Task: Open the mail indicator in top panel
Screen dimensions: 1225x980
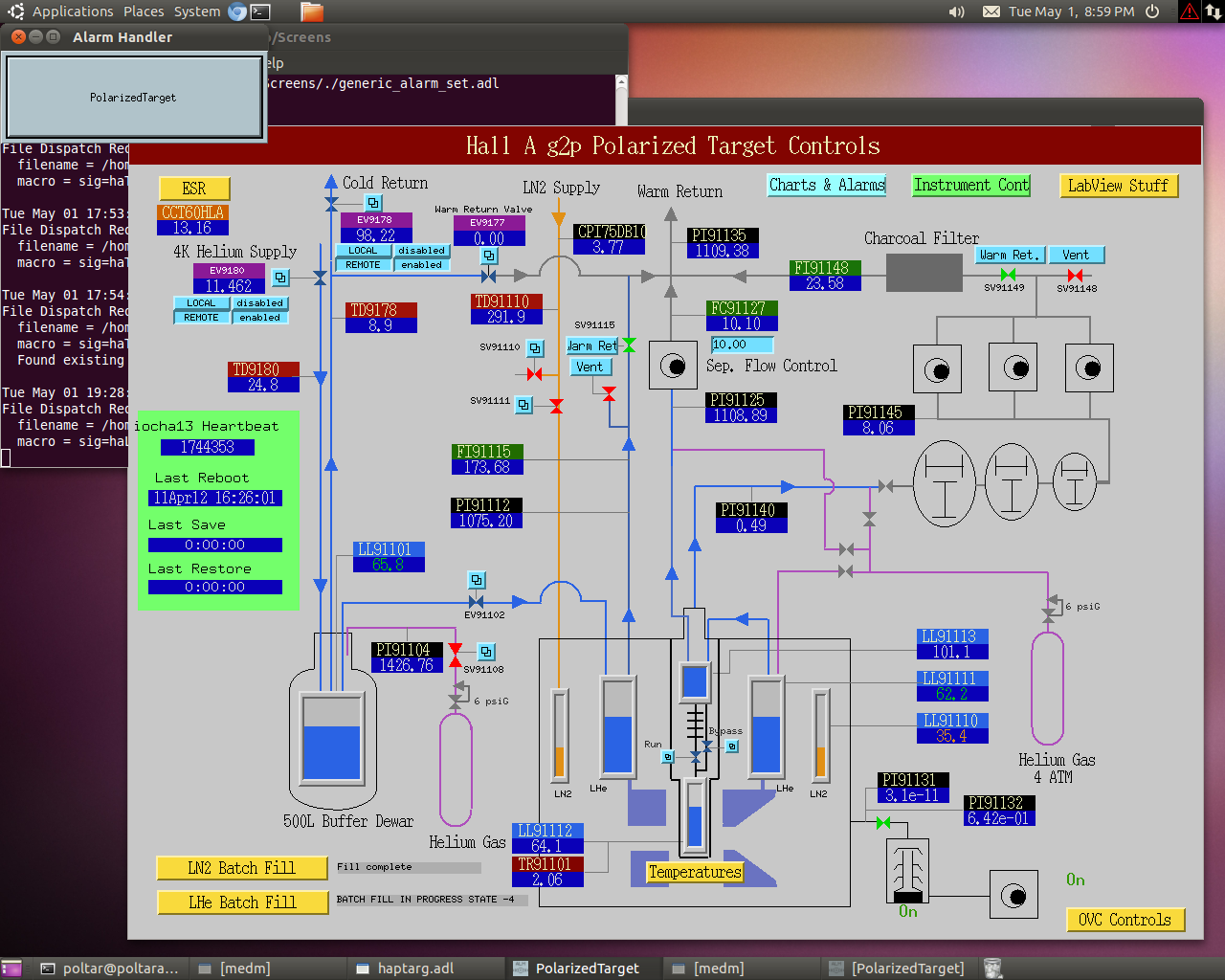Action: 991,11
